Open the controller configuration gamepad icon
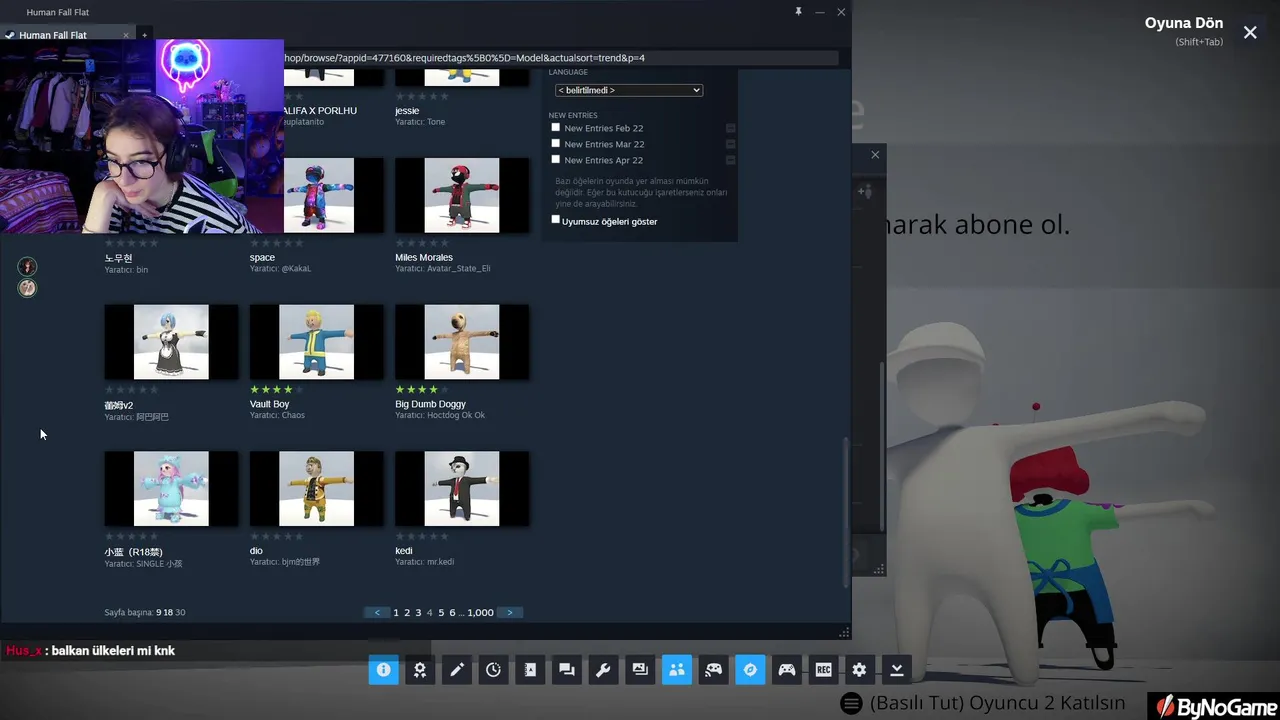 (x=787, y=670)
